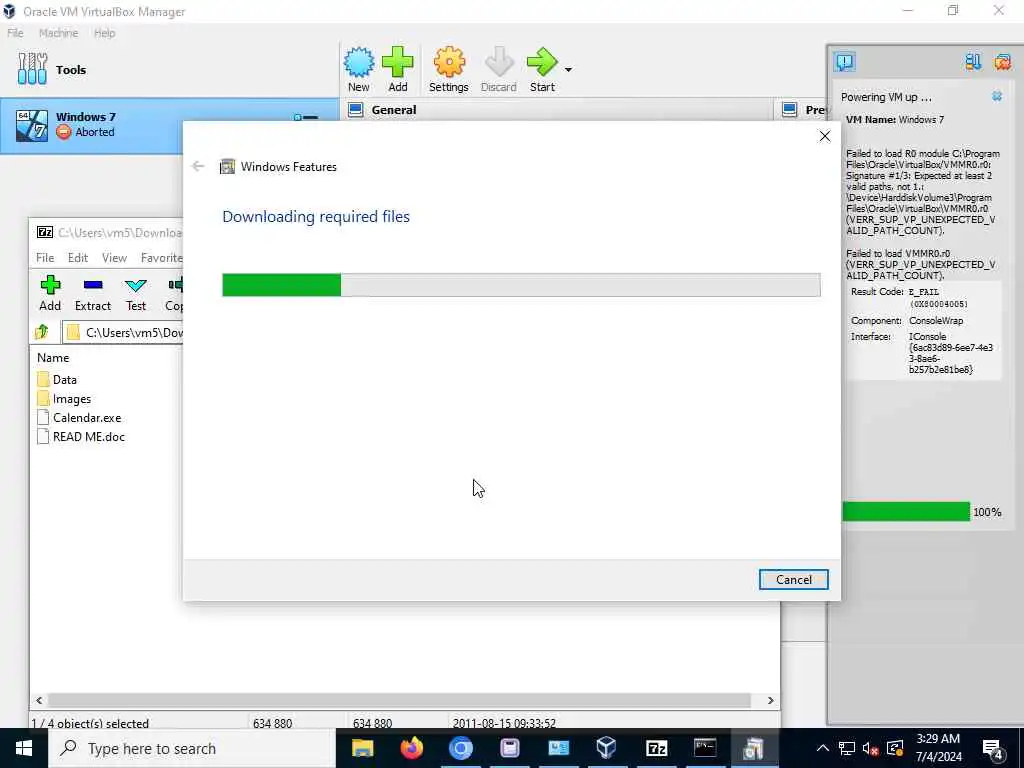The width and height of the screenshot is (1024, 768).
Task: Select Calendar.exe in the 7-Zip list
Action: [x=80, y=417]
